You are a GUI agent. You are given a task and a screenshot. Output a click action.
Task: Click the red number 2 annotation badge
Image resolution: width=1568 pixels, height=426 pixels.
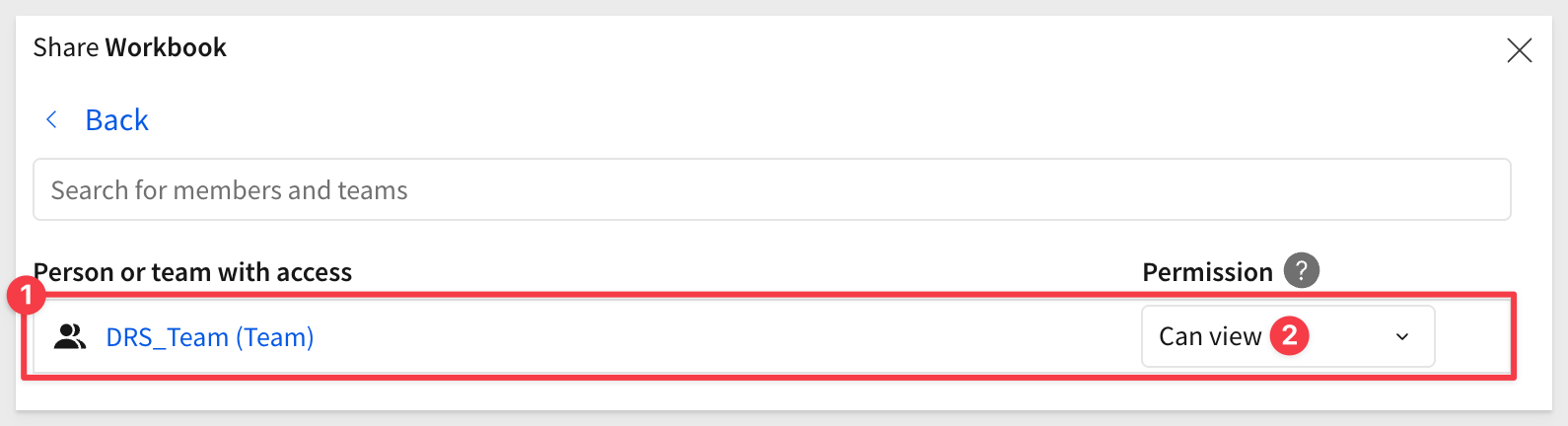coord(1289,335)
